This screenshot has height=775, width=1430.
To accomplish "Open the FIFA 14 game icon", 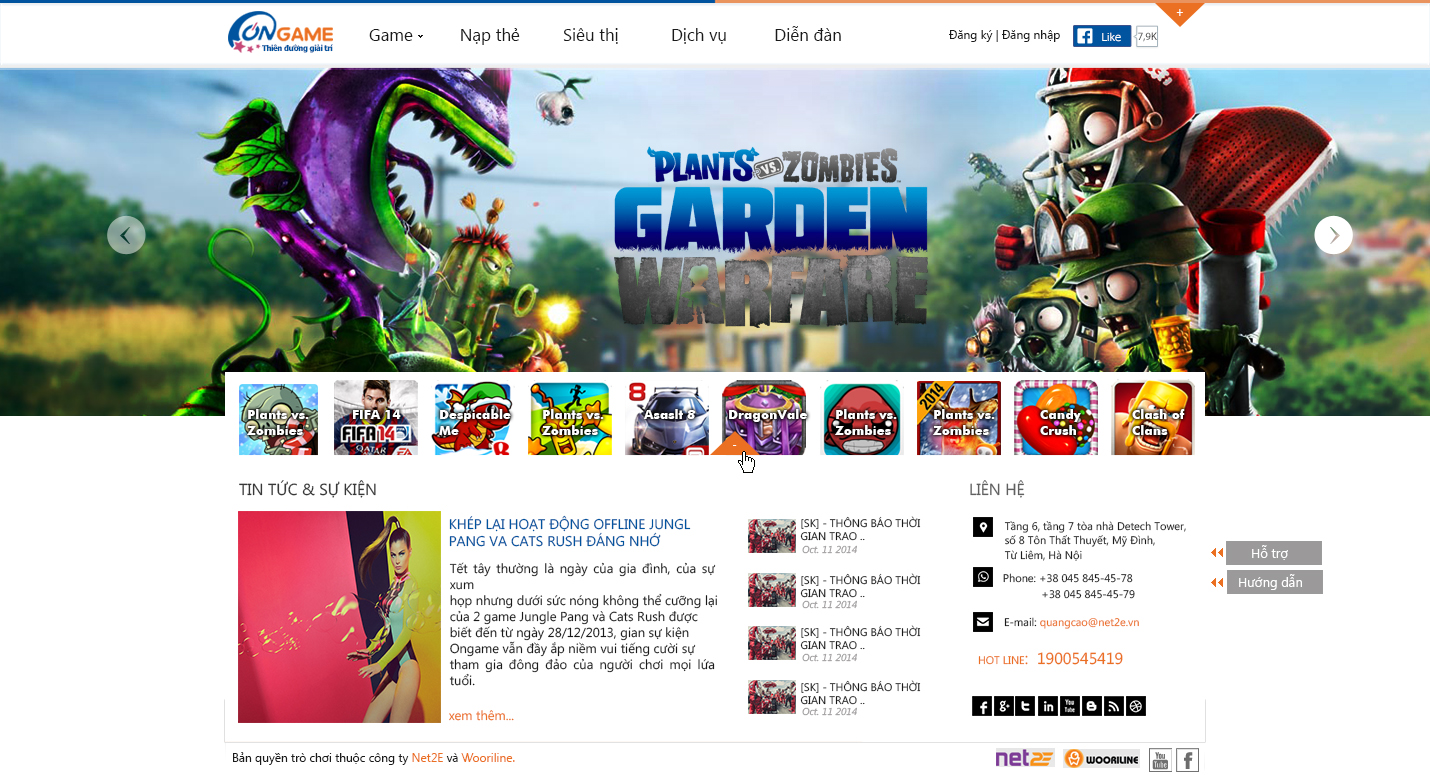I will 376,418.
